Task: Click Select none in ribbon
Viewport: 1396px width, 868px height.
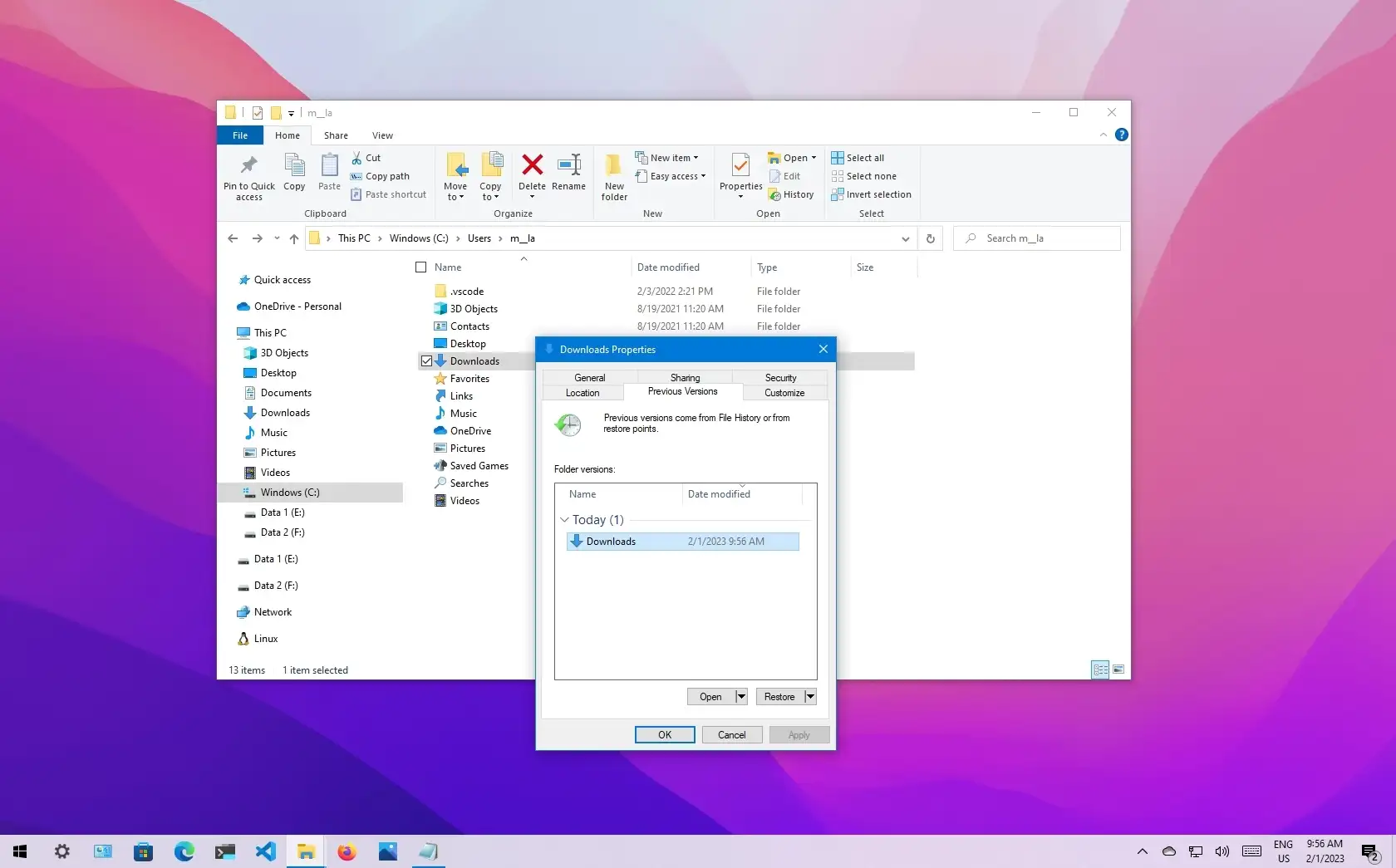Action: pyautogui.click(x=863, y=176)
